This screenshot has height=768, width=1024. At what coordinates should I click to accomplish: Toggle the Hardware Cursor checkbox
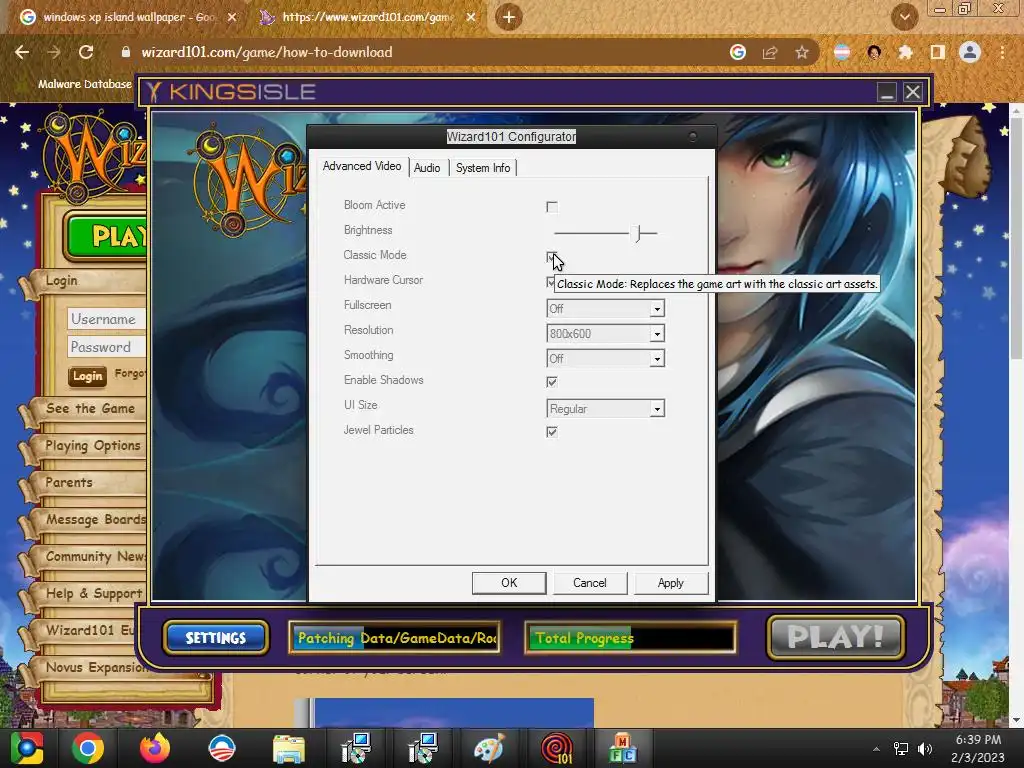(552, 282)
